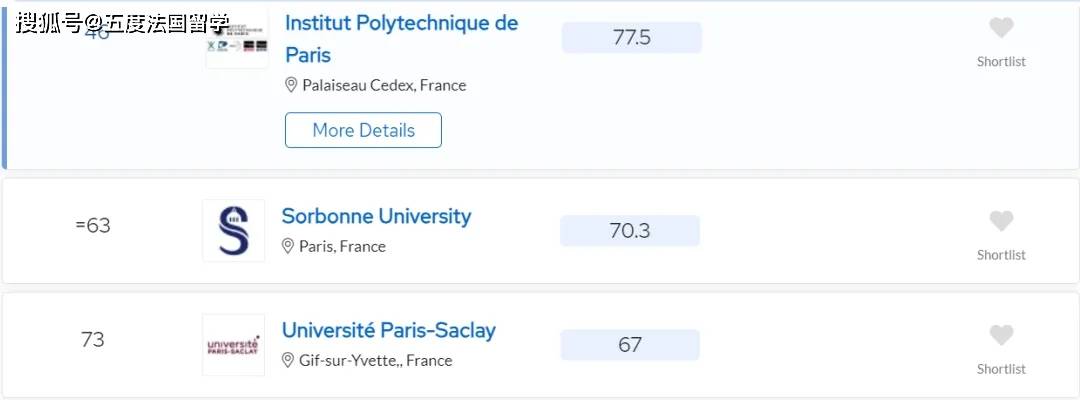Click the location pin beside Paris, France
Viewport: 1080px width, 400px height.
(x=288, y=246)
